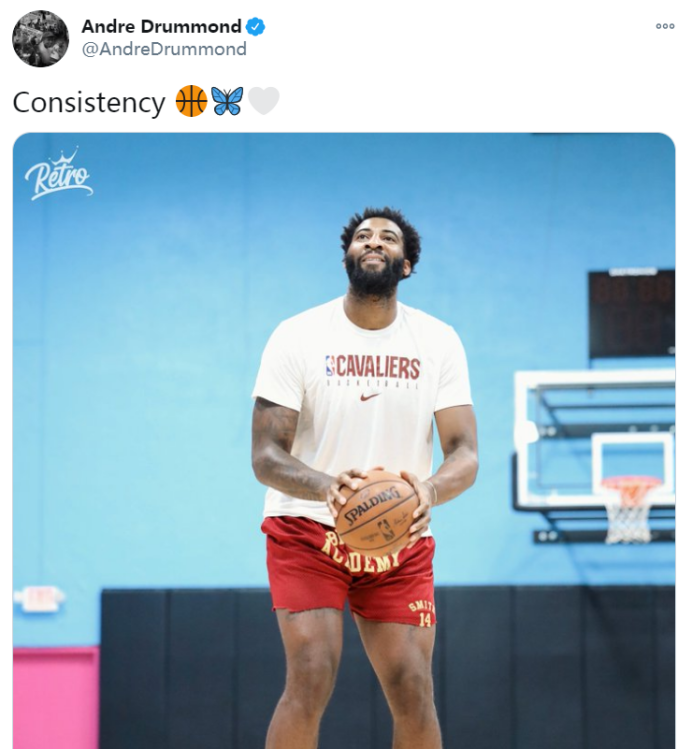Select the word Consistency in the tweet
The height and width of the screenshot is (749, 692).
click(x=89, y=103)
